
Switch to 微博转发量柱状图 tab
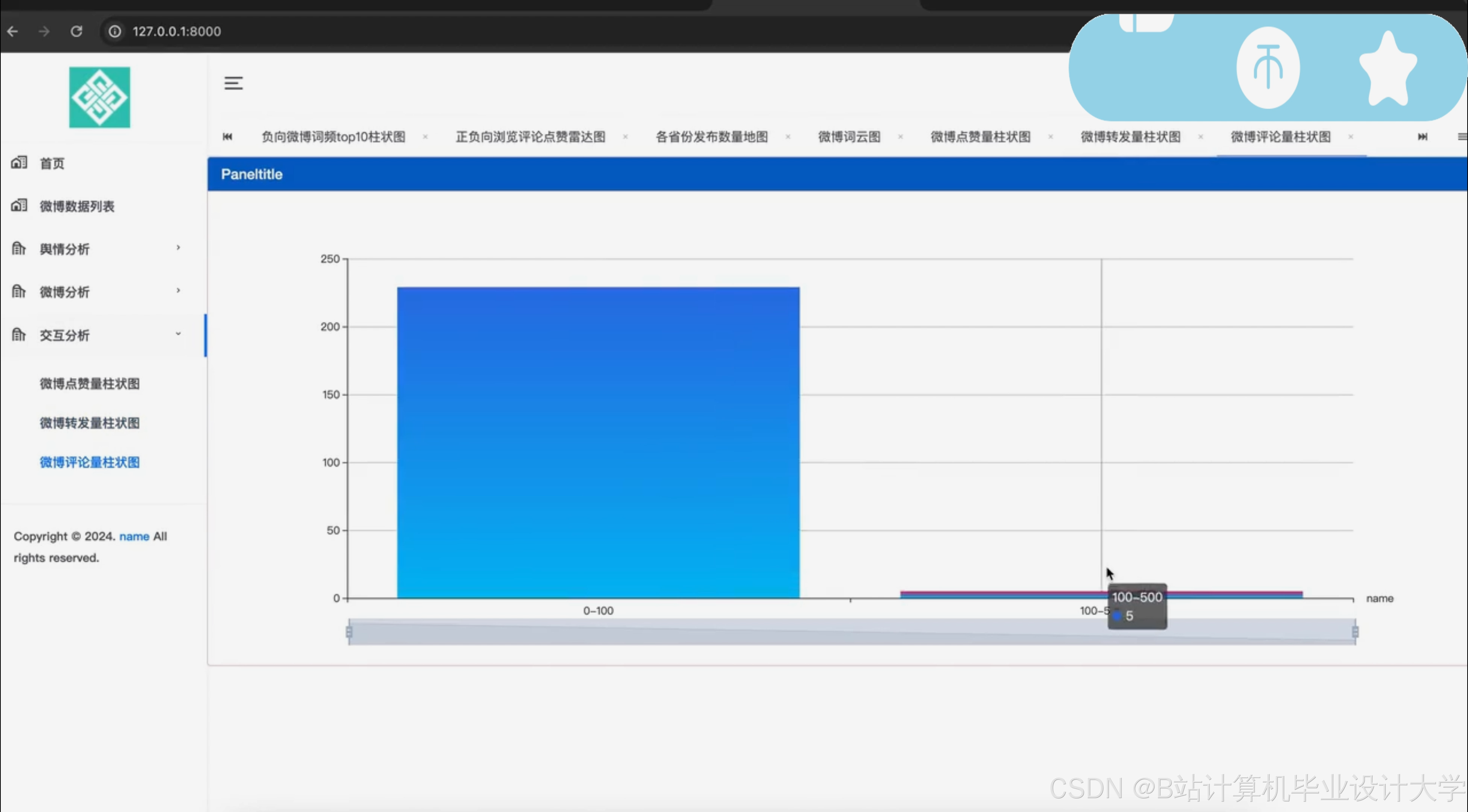click(x=1131, y=137)
